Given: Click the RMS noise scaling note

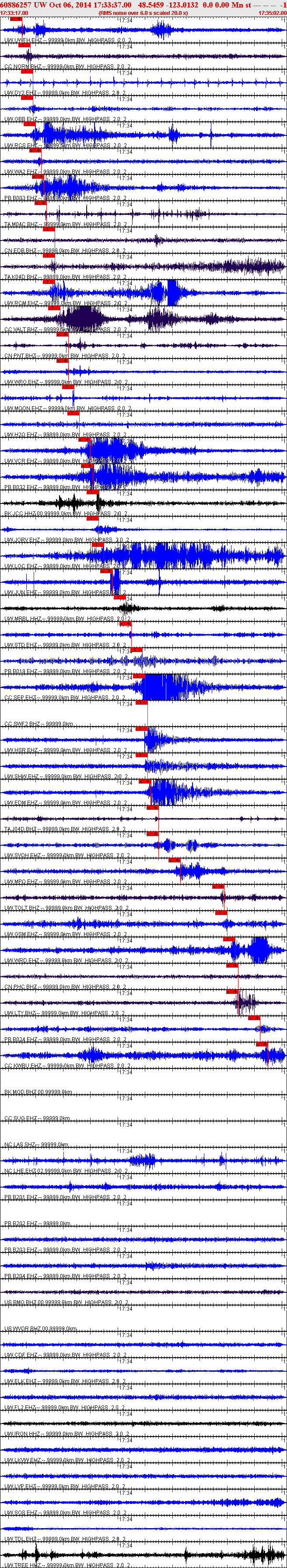Looking at the screenshot, I should click(143, 13).
